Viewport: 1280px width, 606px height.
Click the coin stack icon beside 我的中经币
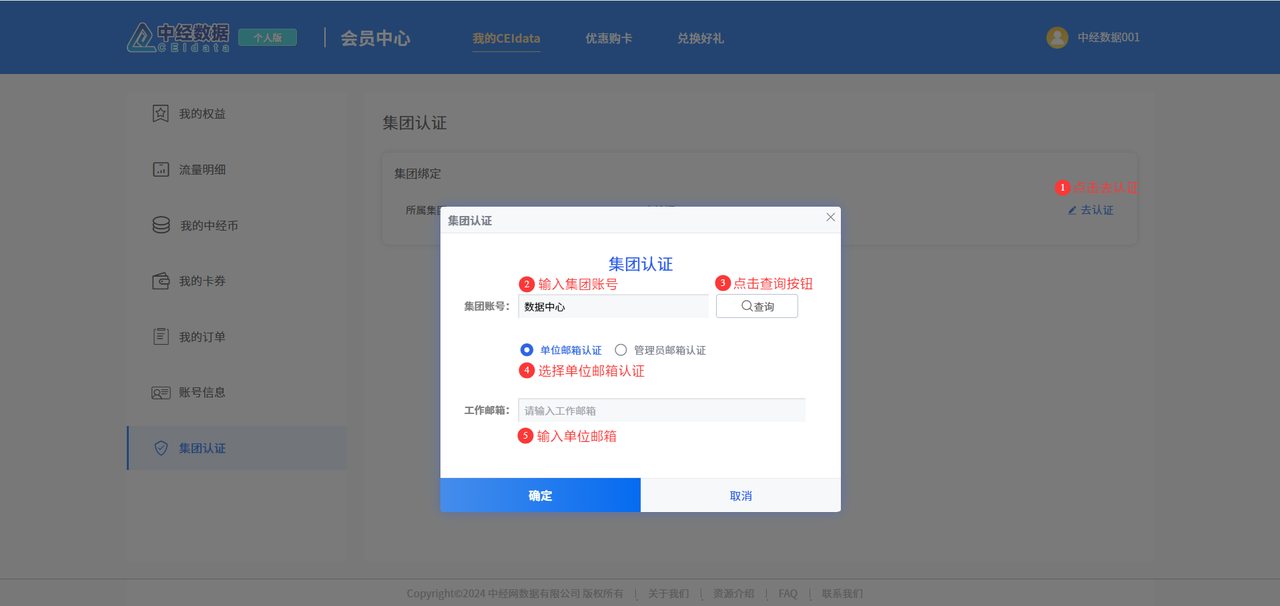point(160,226)
